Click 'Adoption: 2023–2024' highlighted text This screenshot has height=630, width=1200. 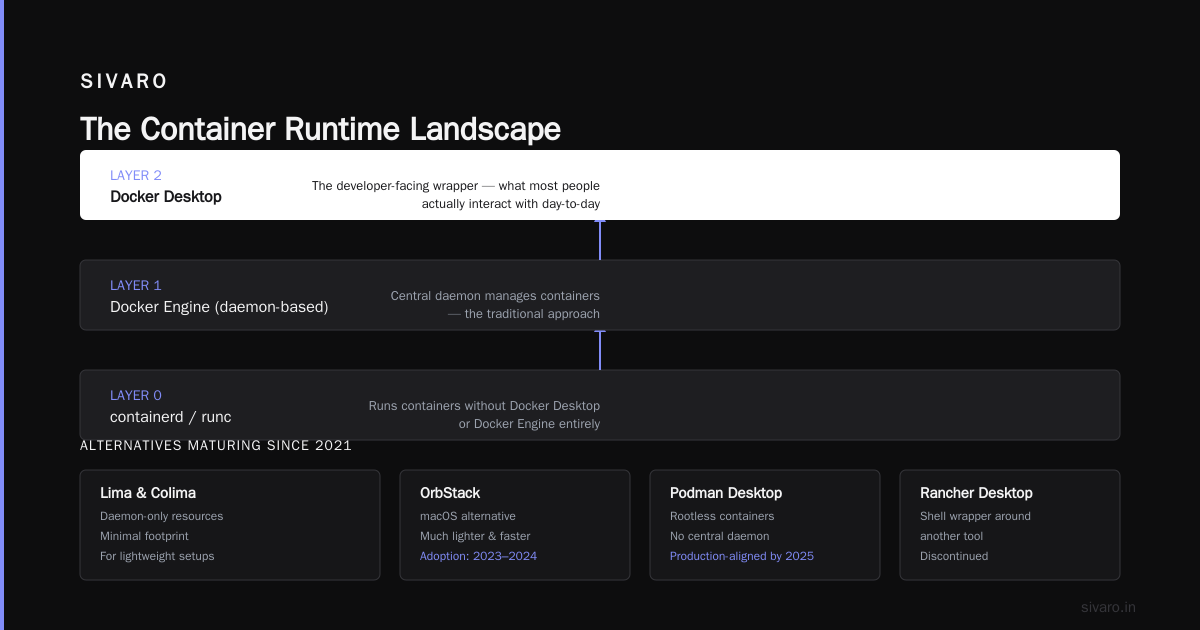pyautogui.click(x=478, y=556)
